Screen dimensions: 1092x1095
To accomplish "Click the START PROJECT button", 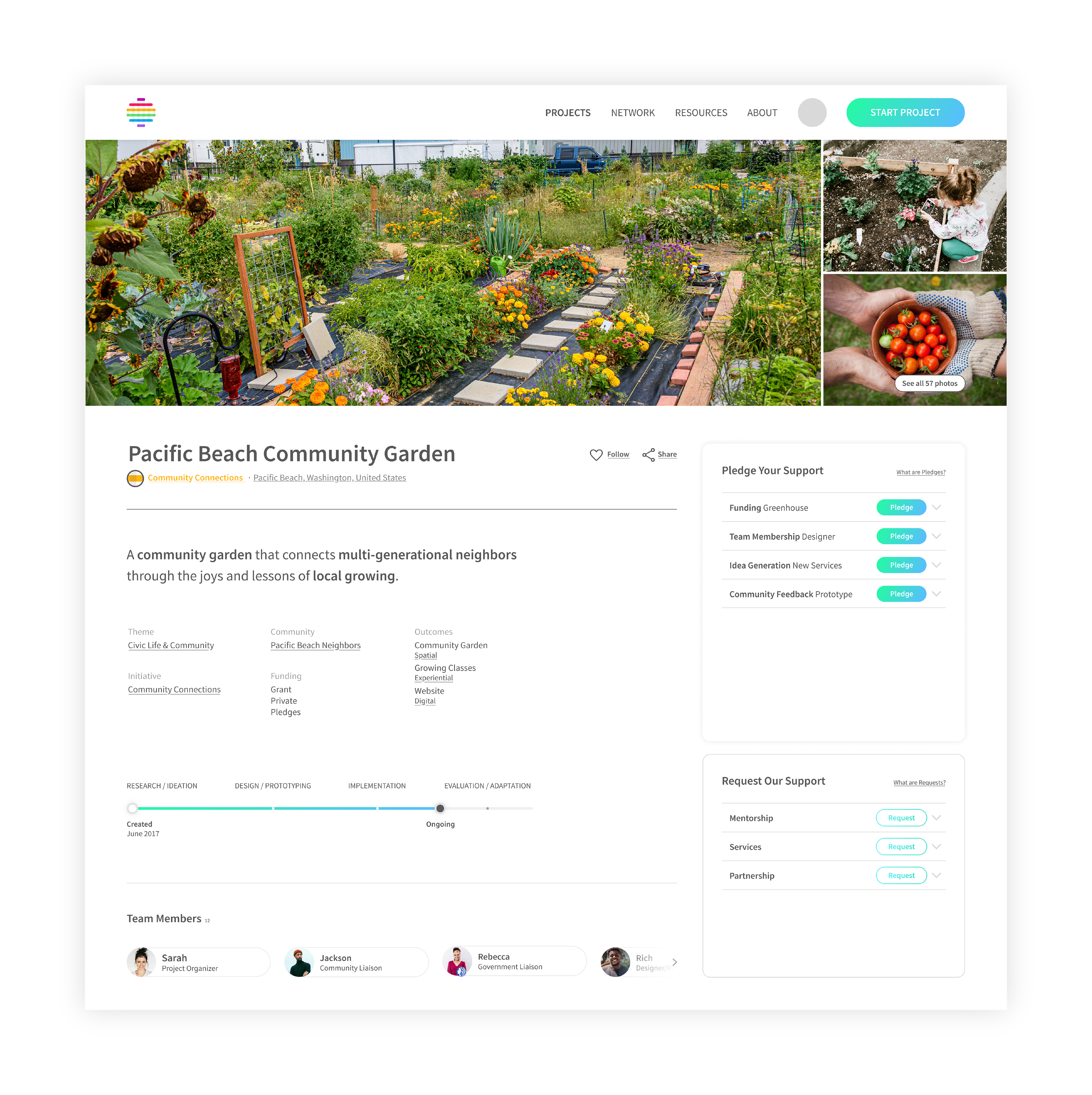I will 905,112.
